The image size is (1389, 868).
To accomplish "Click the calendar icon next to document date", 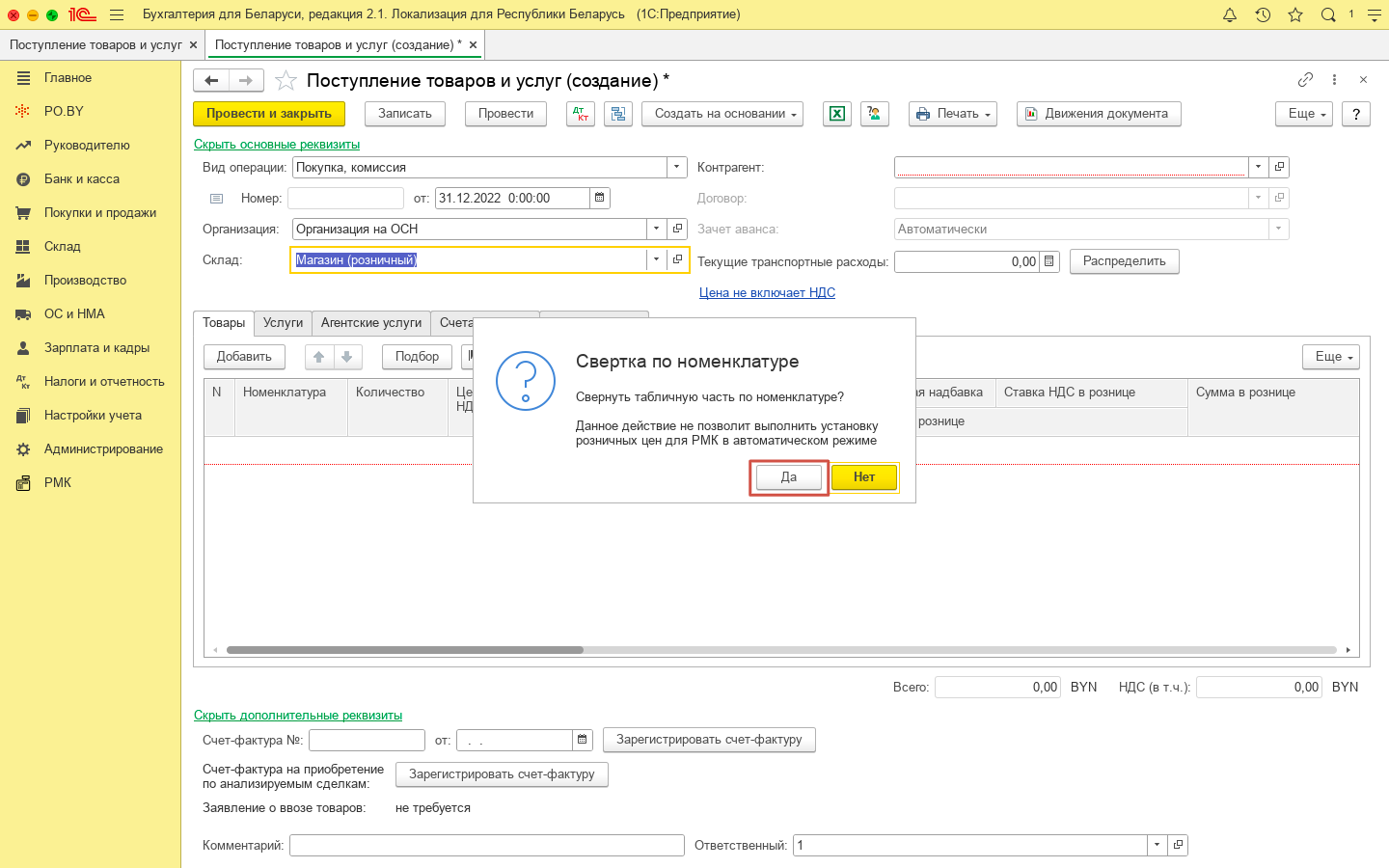I will [x=600, y=198].
